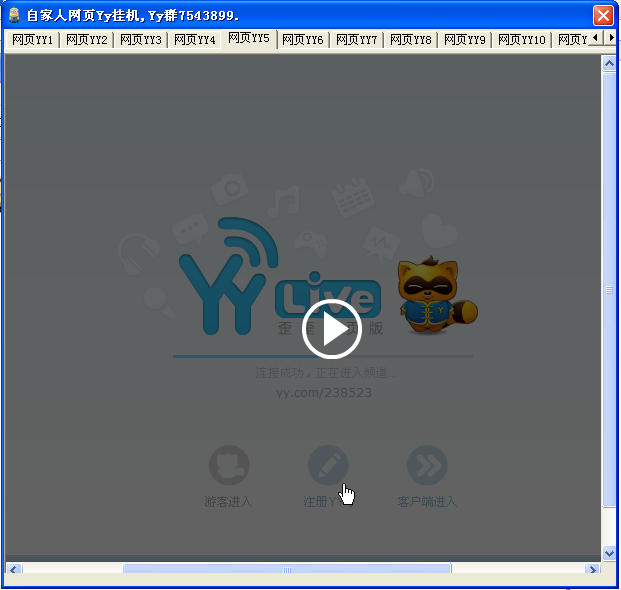Image resolution: width=621 pixels, height=590 pixels.
Task: Close the 自家人网页Yy挂机 window
Action: (603, 16)
